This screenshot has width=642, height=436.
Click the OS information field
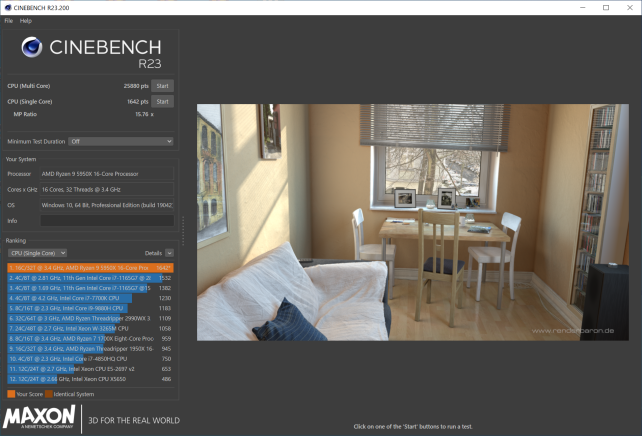(107, 205)
